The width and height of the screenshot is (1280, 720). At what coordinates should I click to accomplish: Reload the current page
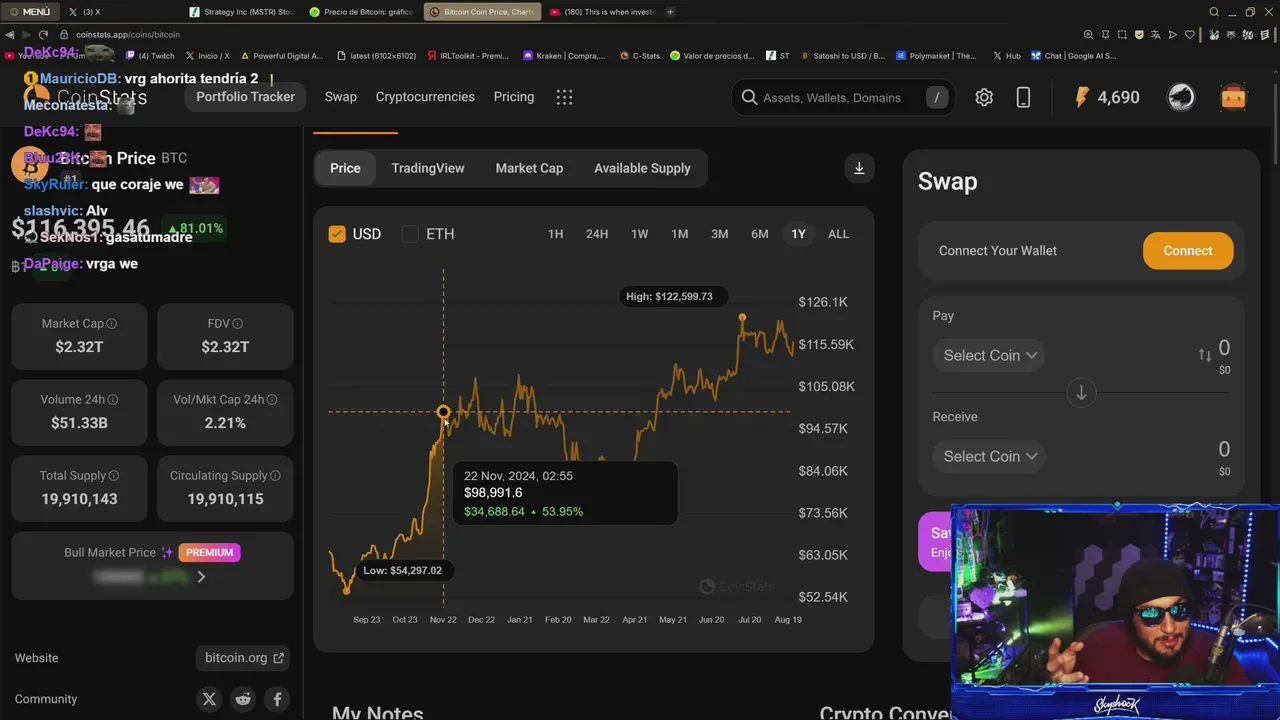[43, 34]
